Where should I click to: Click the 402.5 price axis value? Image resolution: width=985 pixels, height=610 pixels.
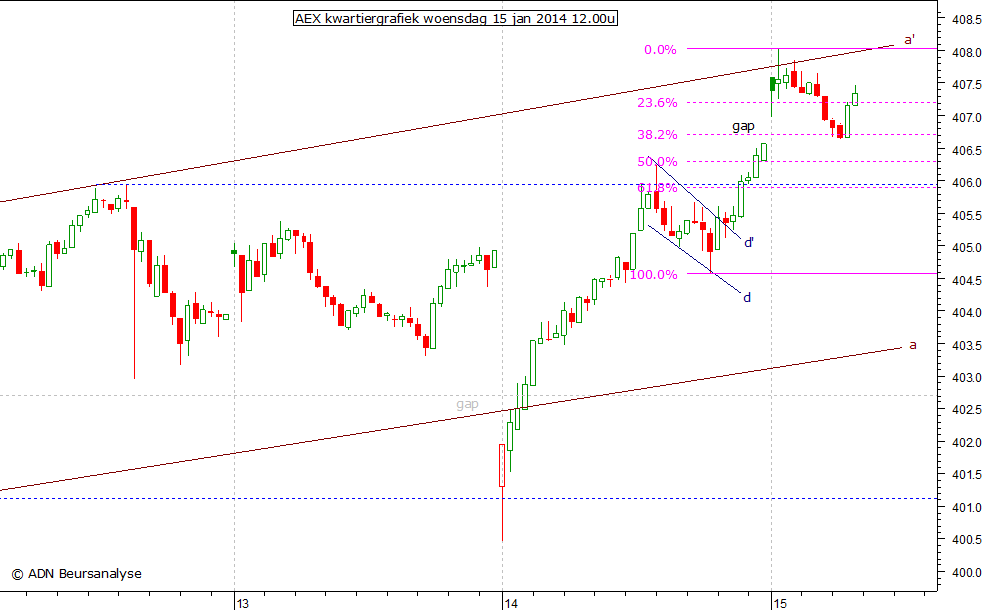tap(966, 410)
